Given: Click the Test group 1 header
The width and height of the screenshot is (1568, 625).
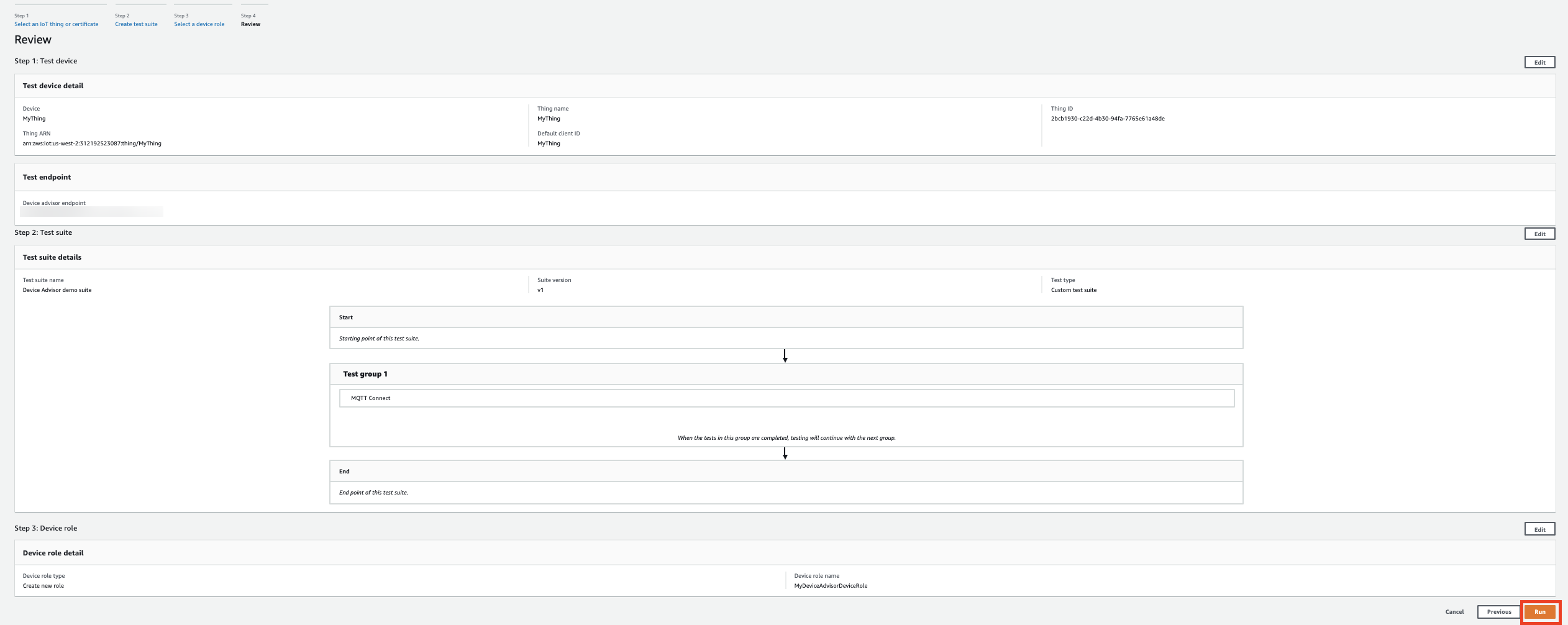Looking at the screenshot, I should coord(365,374).
